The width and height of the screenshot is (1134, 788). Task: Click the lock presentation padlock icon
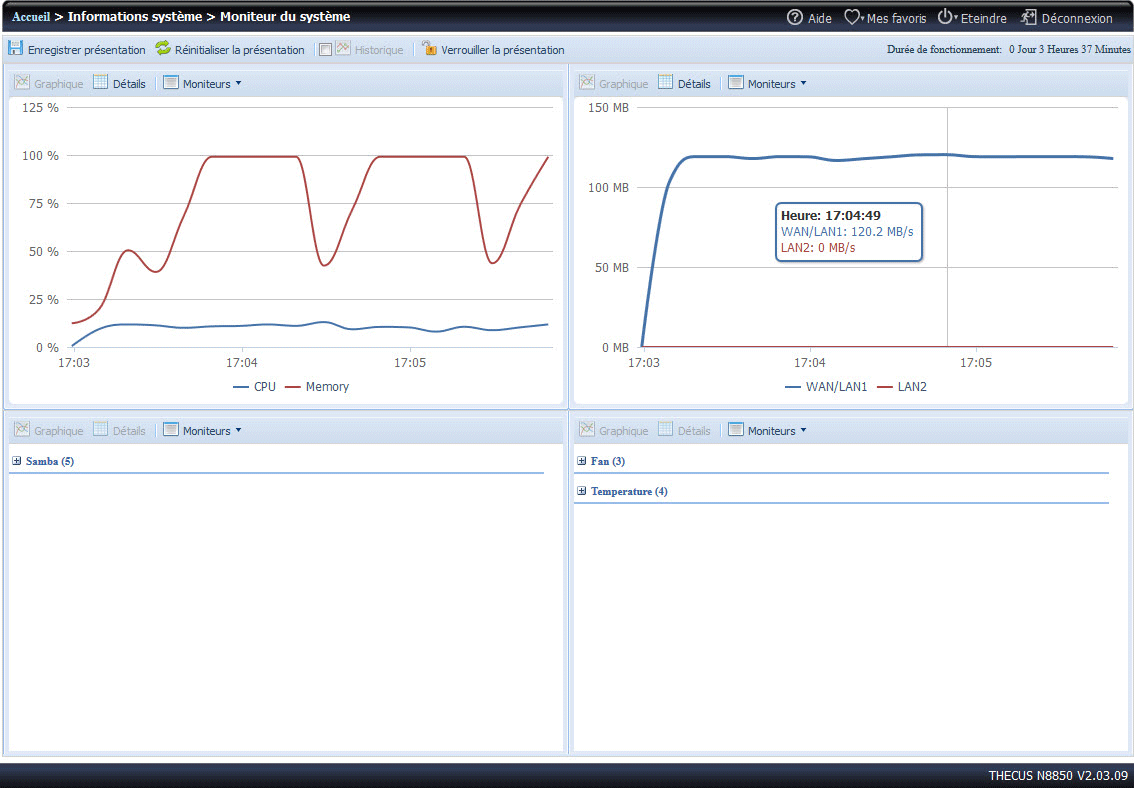(430, 48)
